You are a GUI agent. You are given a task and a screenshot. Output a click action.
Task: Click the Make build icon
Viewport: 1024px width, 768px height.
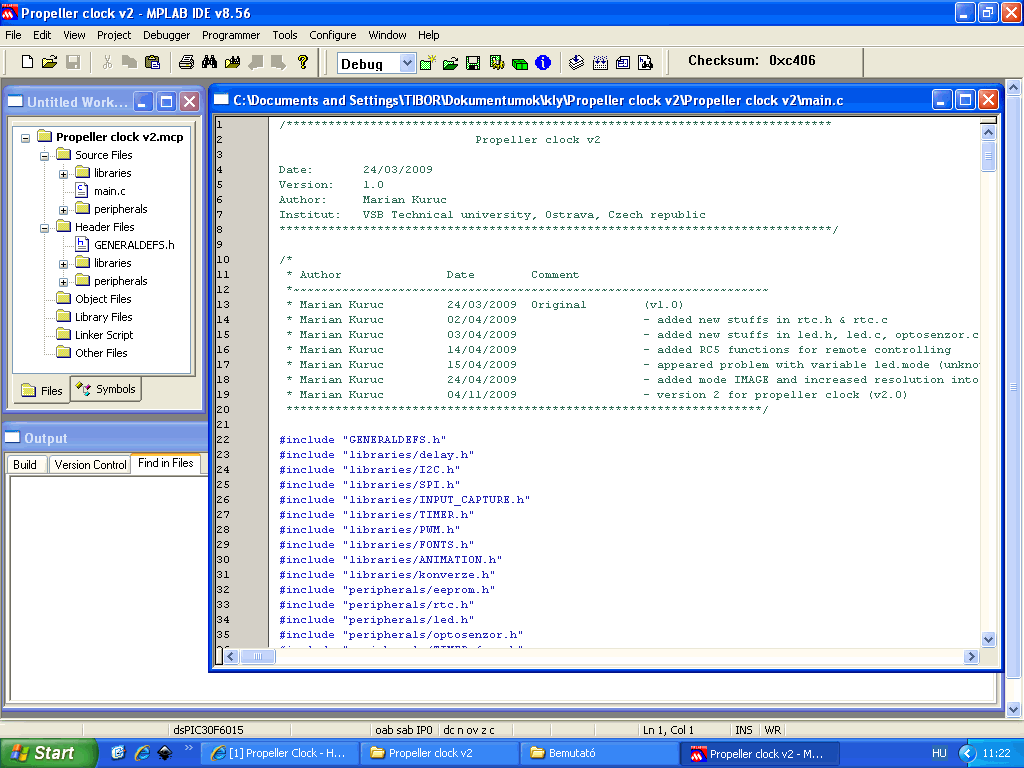(576, 63)
